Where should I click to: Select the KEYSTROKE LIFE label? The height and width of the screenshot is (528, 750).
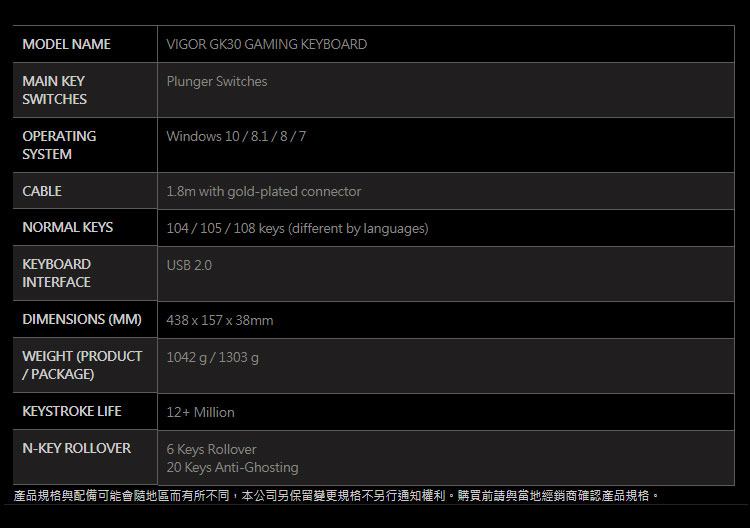[x=72, y=411]
